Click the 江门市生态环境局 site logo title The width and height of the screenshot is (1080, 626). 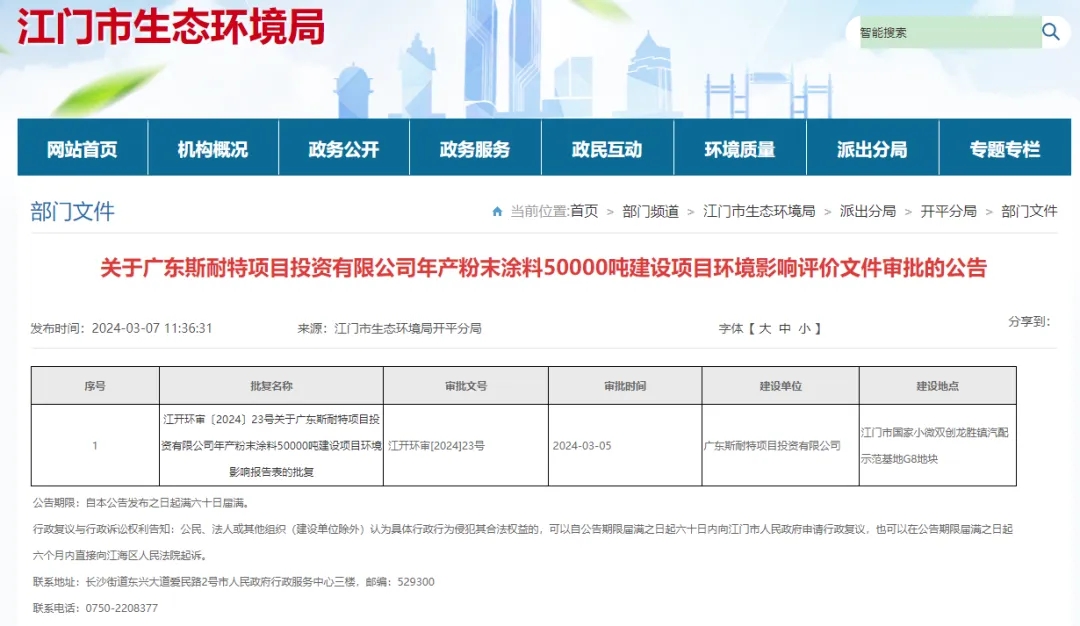pos(171,27)
